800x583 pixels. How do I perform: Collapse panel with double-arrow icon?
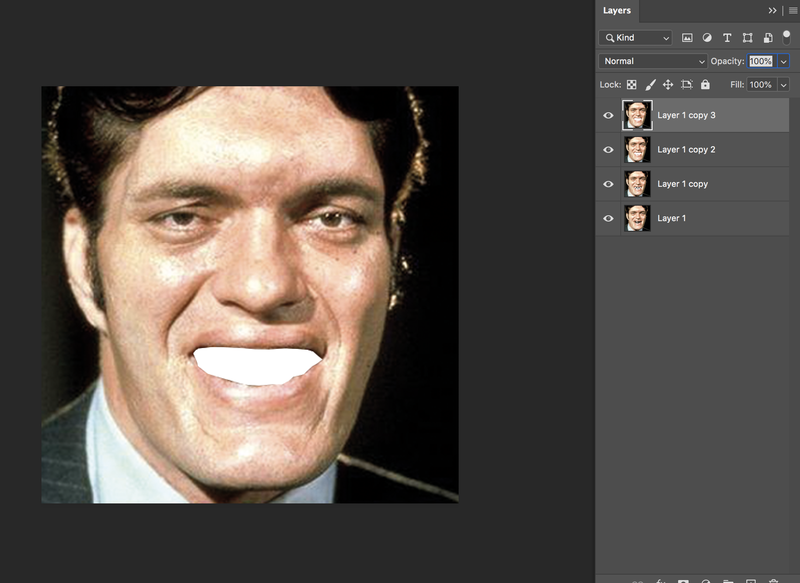[772, 11]
